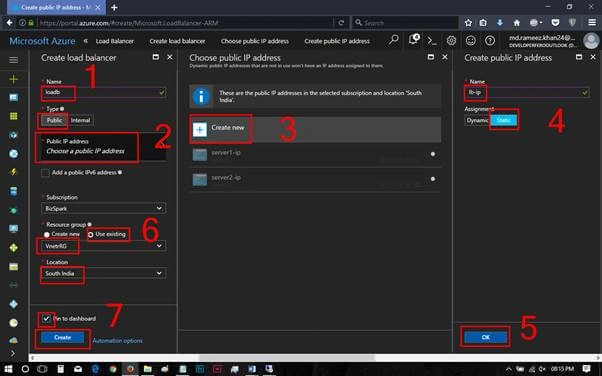Click the Firefox Search box

pos(405,23)
